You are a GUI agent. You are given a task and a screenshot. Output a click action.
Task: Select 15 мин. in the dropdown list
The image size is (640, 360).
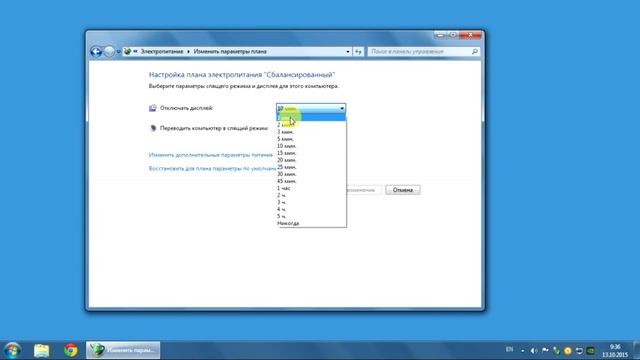(x=311, y=153)
